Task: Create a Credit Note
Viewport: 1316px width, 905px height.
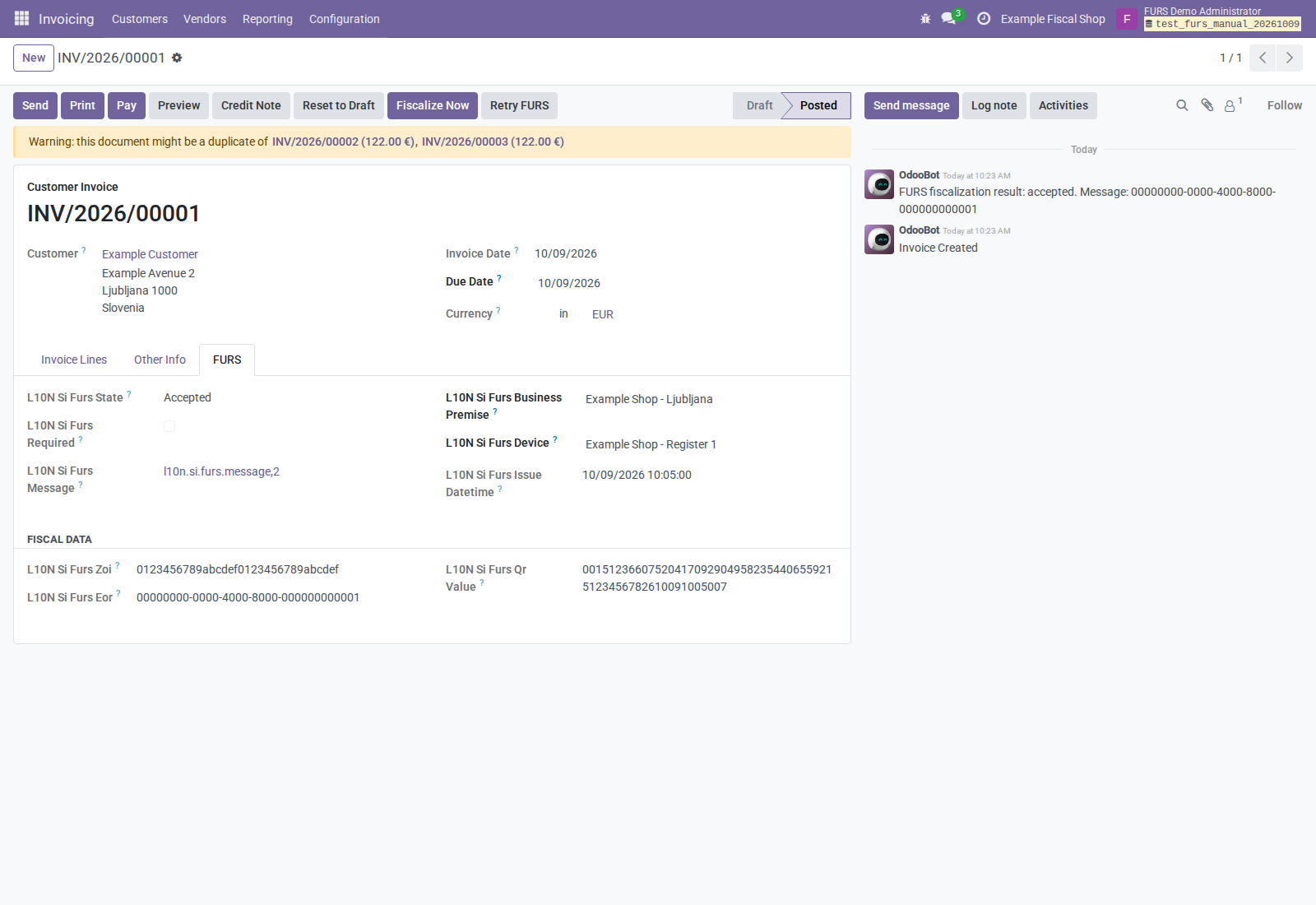Action: (x=251, y=105)
